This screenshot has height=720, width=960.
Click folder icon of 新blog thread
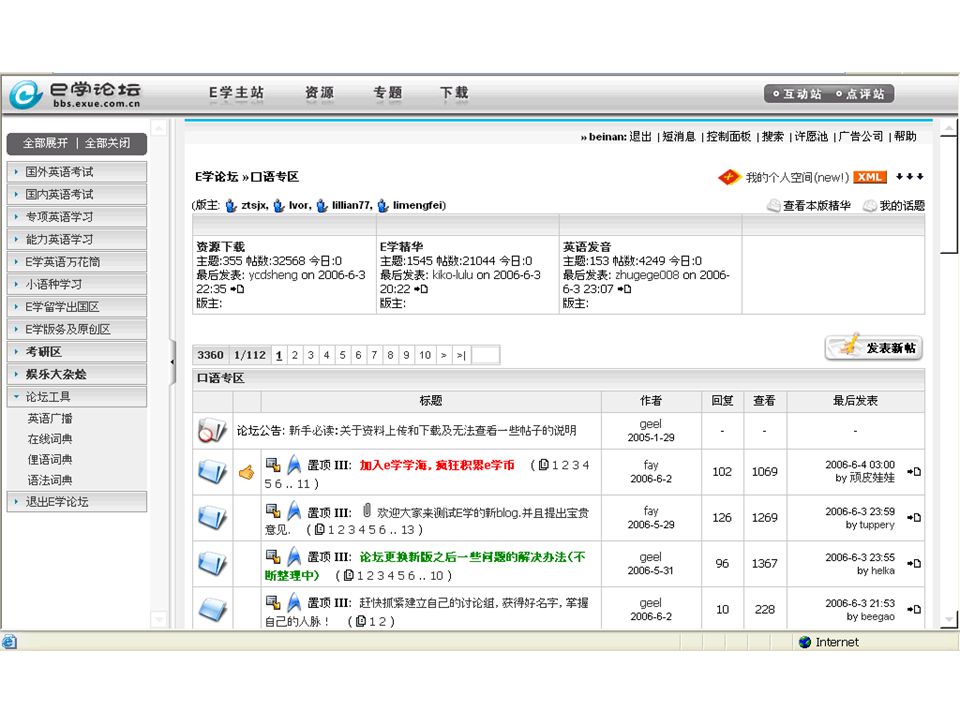(212, 517)
